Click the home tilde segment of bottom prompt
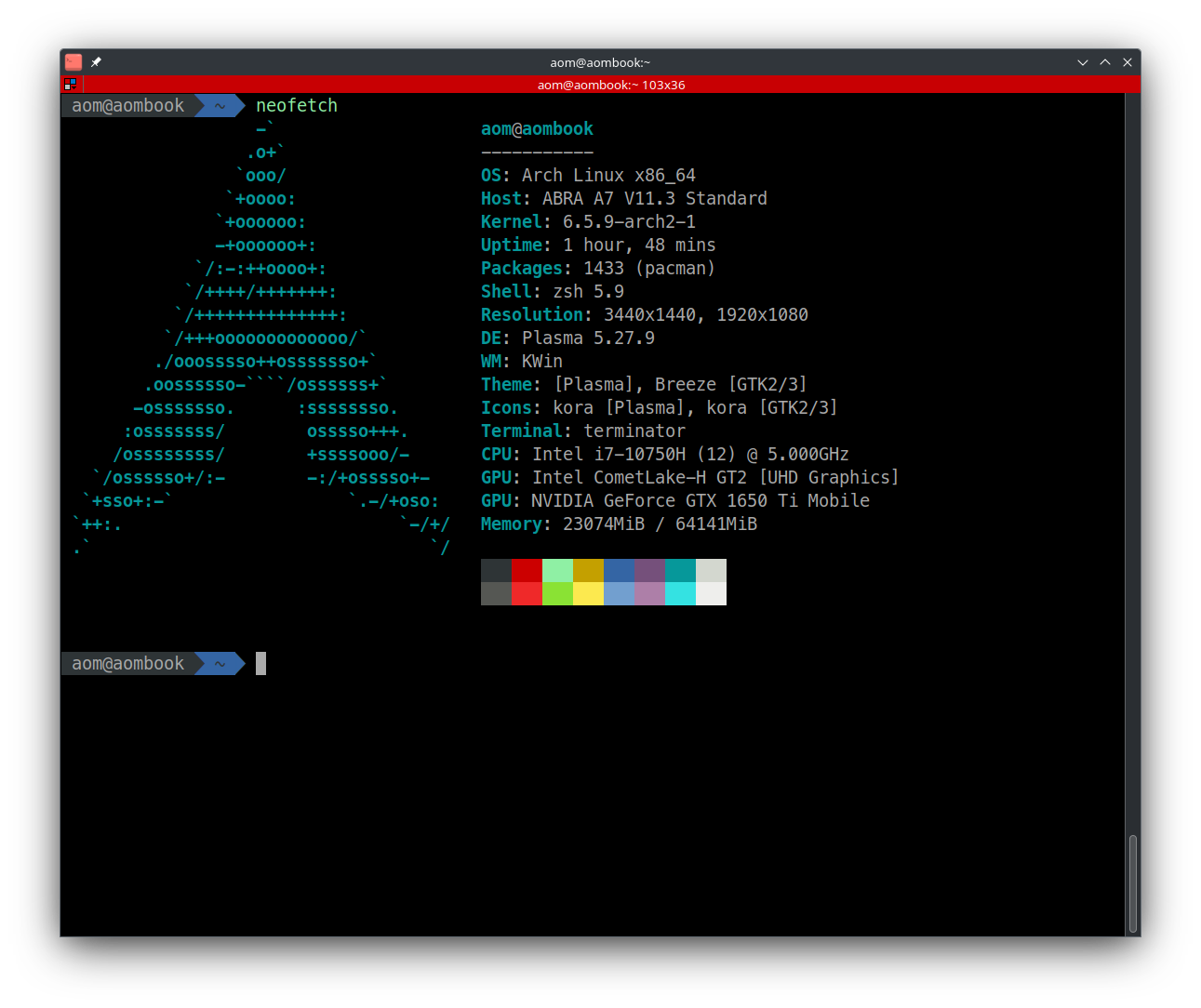Image resolution: width=1201 pixels, height=1008 pixels. (220, 664)
